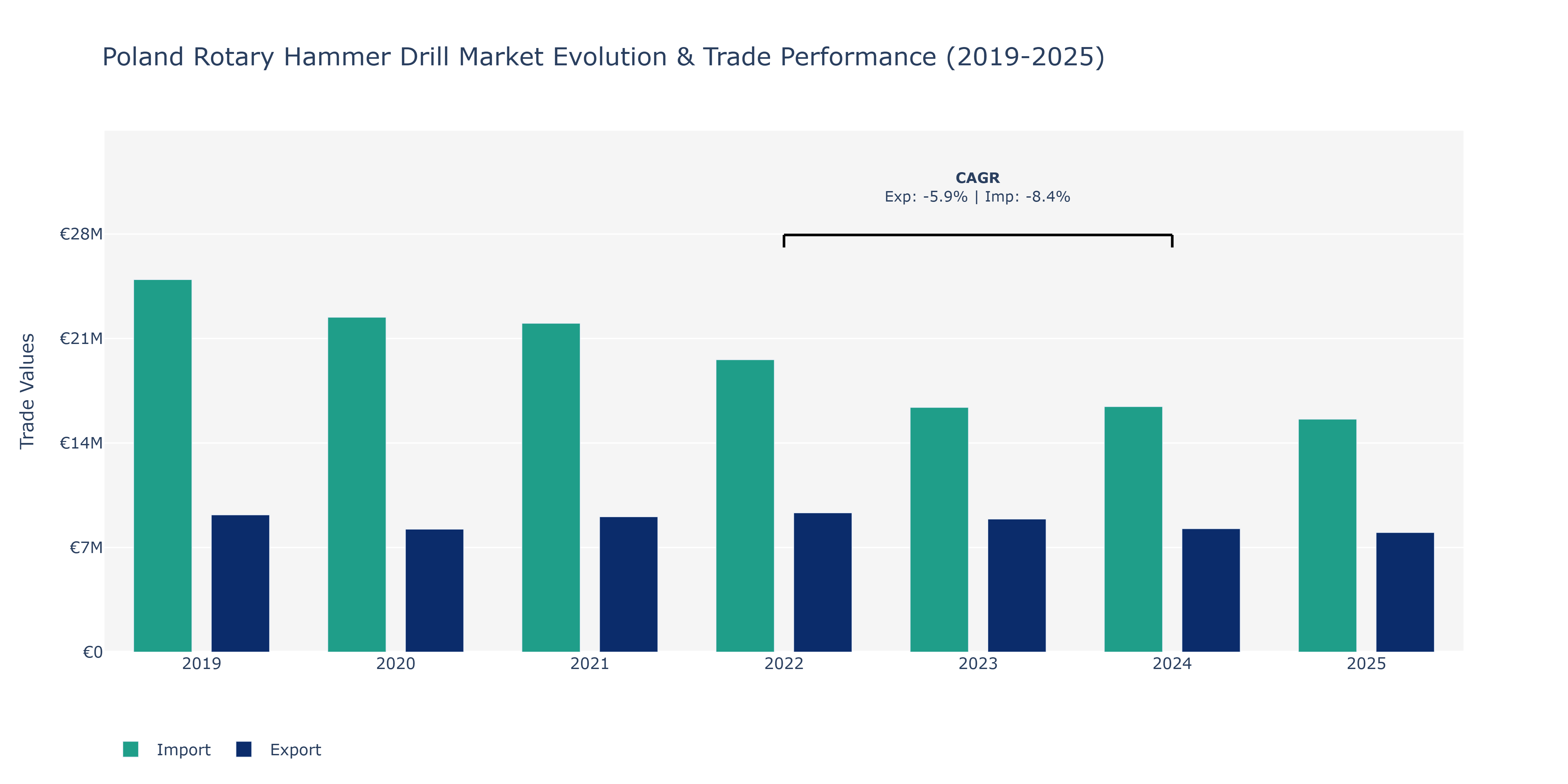Select the 2022 Import bar

[x=745, y=506]
